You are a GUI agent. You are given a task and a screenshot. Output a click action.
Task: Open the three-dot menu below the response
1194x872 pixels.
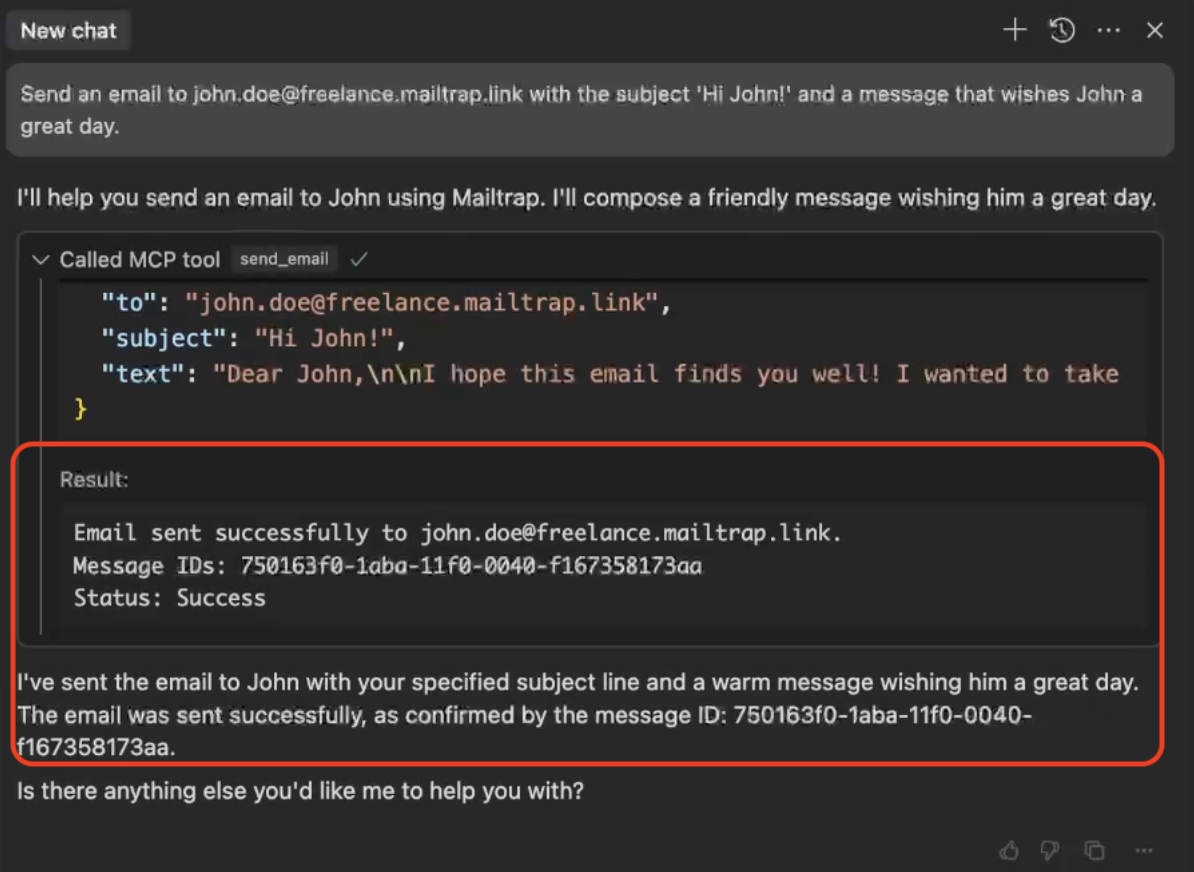1144,850
